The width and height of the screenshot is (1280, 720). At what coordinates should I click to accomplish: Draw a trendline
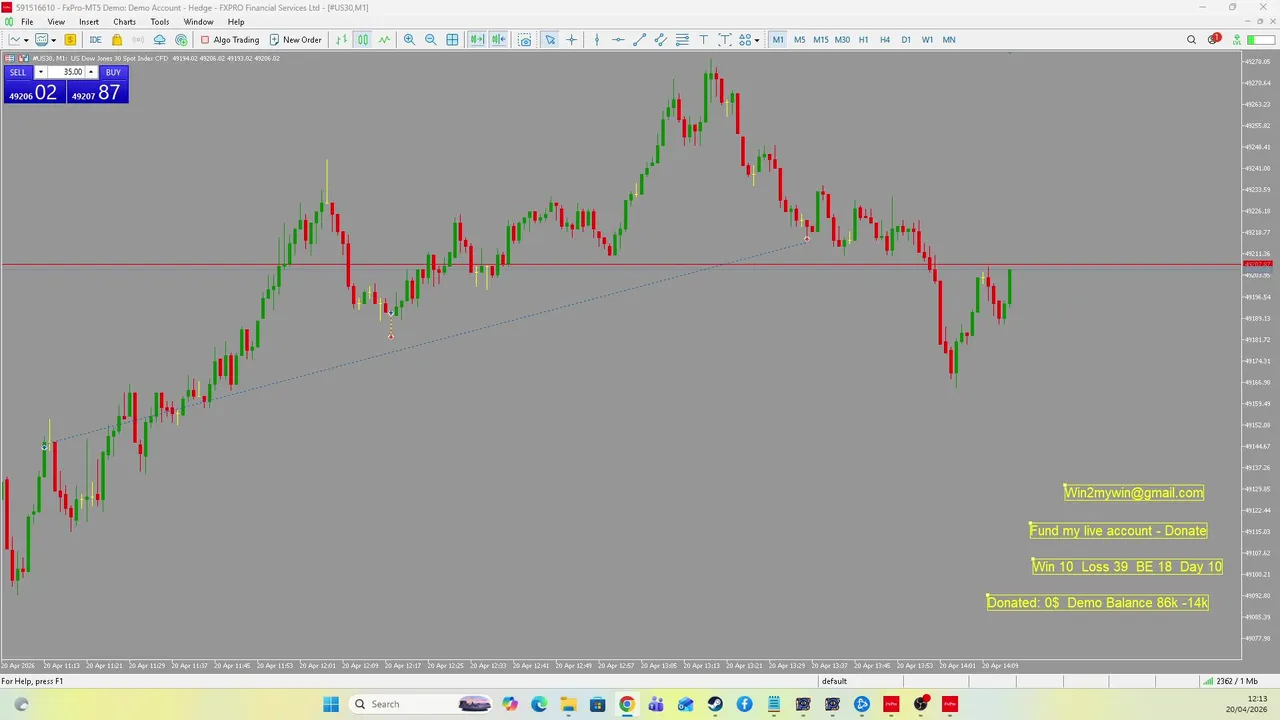point(639,40)
